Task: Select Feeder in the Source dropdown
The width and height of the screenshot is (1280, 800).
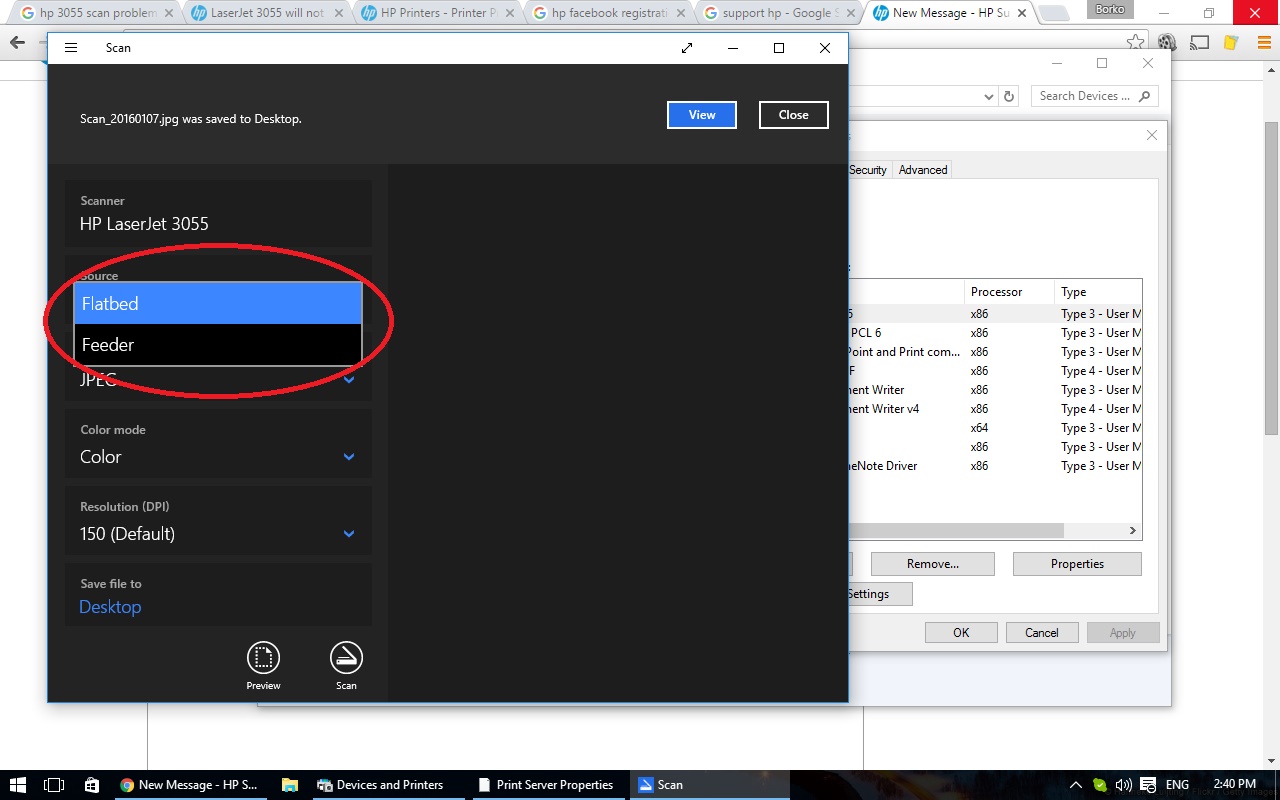Action: click(x=218, y=344)
